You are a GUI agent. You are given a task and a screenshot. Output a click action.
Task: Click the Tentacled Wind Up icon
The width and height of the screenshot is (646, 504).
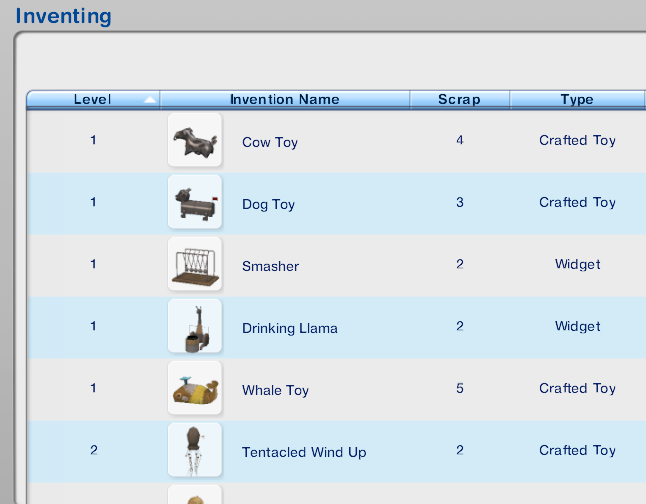coord(195,450)
